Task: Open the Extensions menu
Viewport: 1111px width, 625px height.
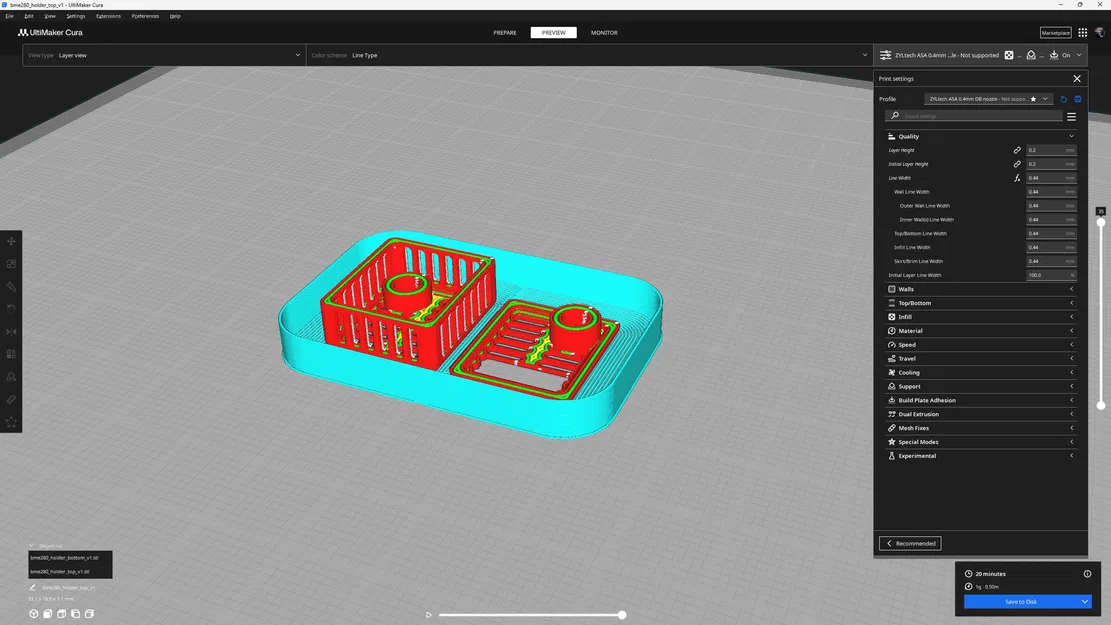Action: coord(108,15)
